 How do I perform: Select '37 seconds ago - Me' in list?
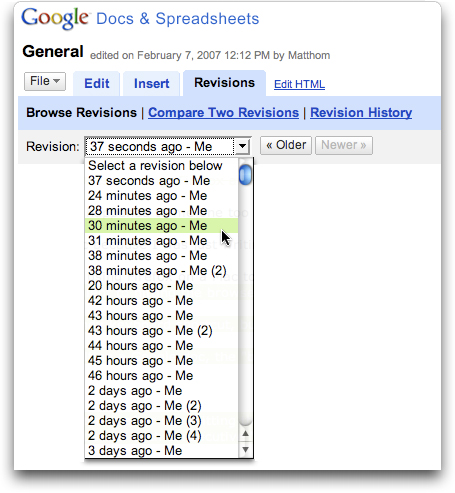click(162, 181)
